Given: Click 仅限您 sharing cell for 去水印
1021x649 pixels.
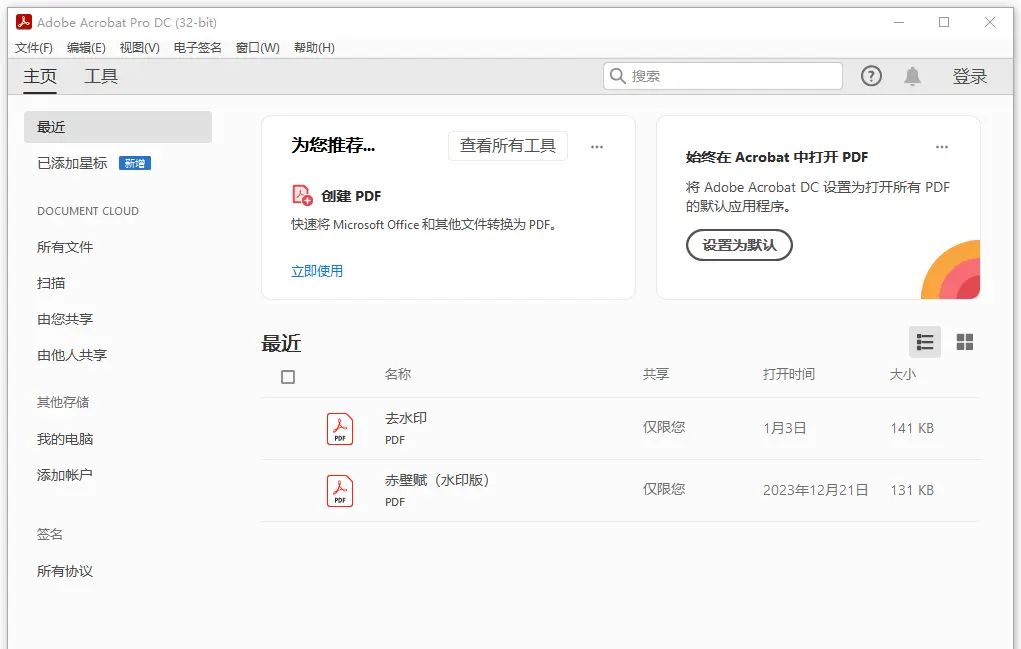Looking at the screenshot, I should (x=664, y=427).
